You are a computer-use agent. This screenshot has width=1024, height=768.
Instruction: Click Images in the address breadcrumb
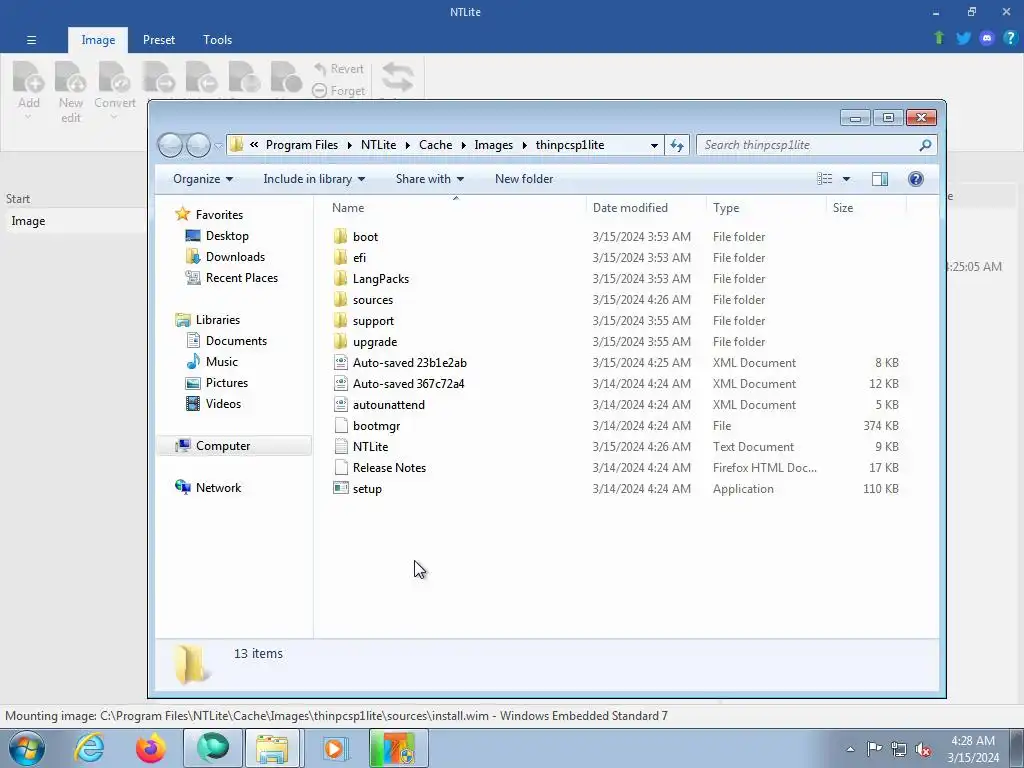click(x=494, y=145)
